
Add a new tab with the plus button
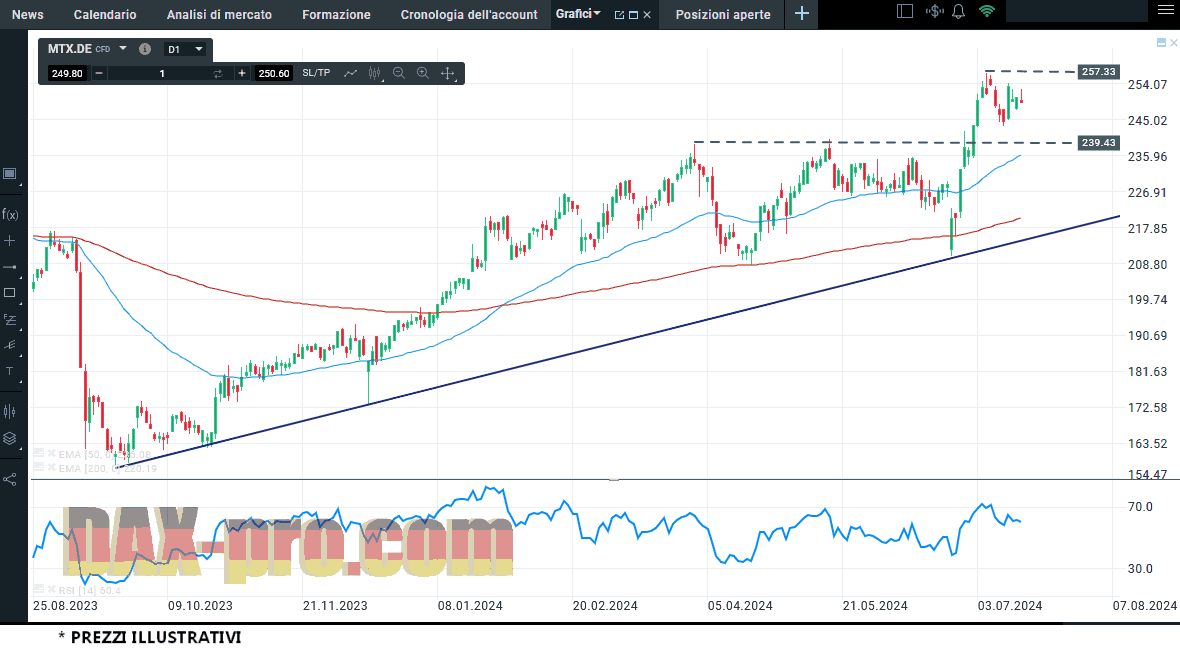coord(801,14)
